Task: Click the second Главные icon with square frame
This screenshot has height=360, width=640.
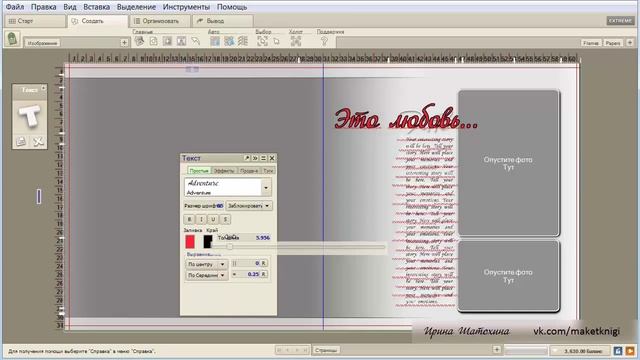Action: tap(153, 41)
